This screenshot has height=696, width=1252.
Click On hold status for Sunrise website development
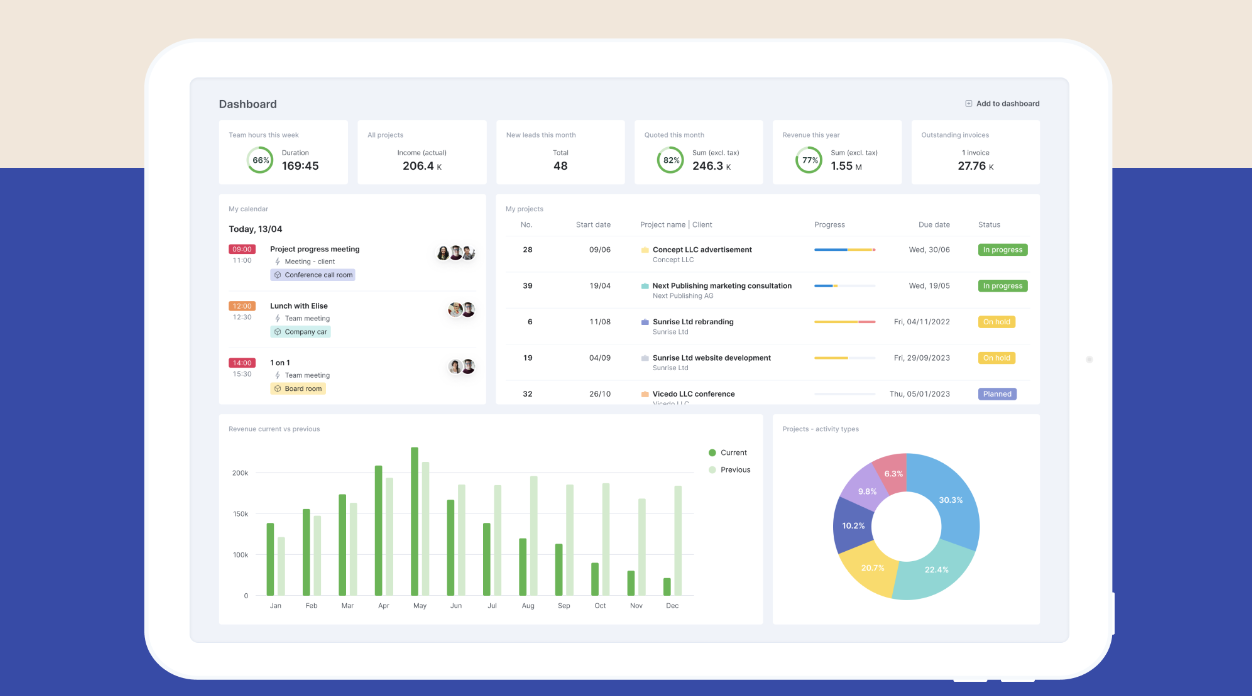click(x=997, y=358)
